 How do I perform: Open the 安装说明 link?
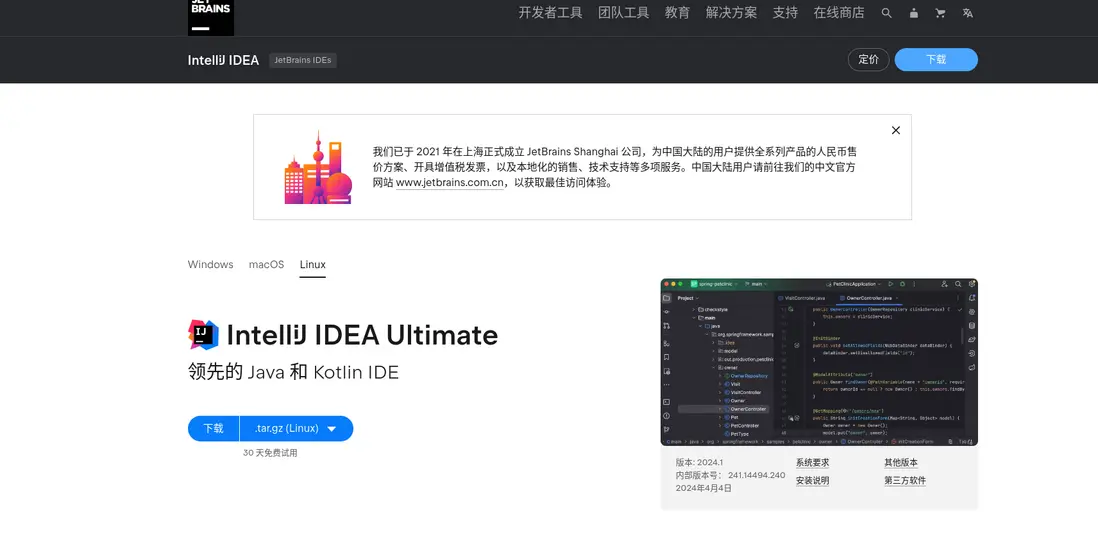point(812,481)
